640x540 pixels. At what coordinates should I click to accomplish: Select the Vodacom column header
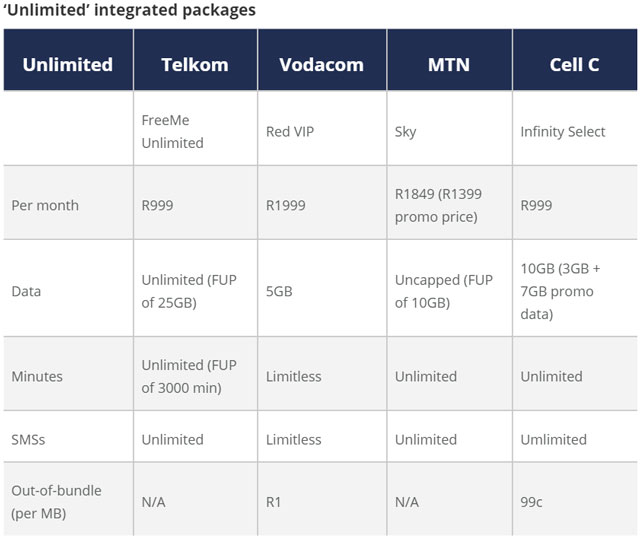(x=320, y=65)
